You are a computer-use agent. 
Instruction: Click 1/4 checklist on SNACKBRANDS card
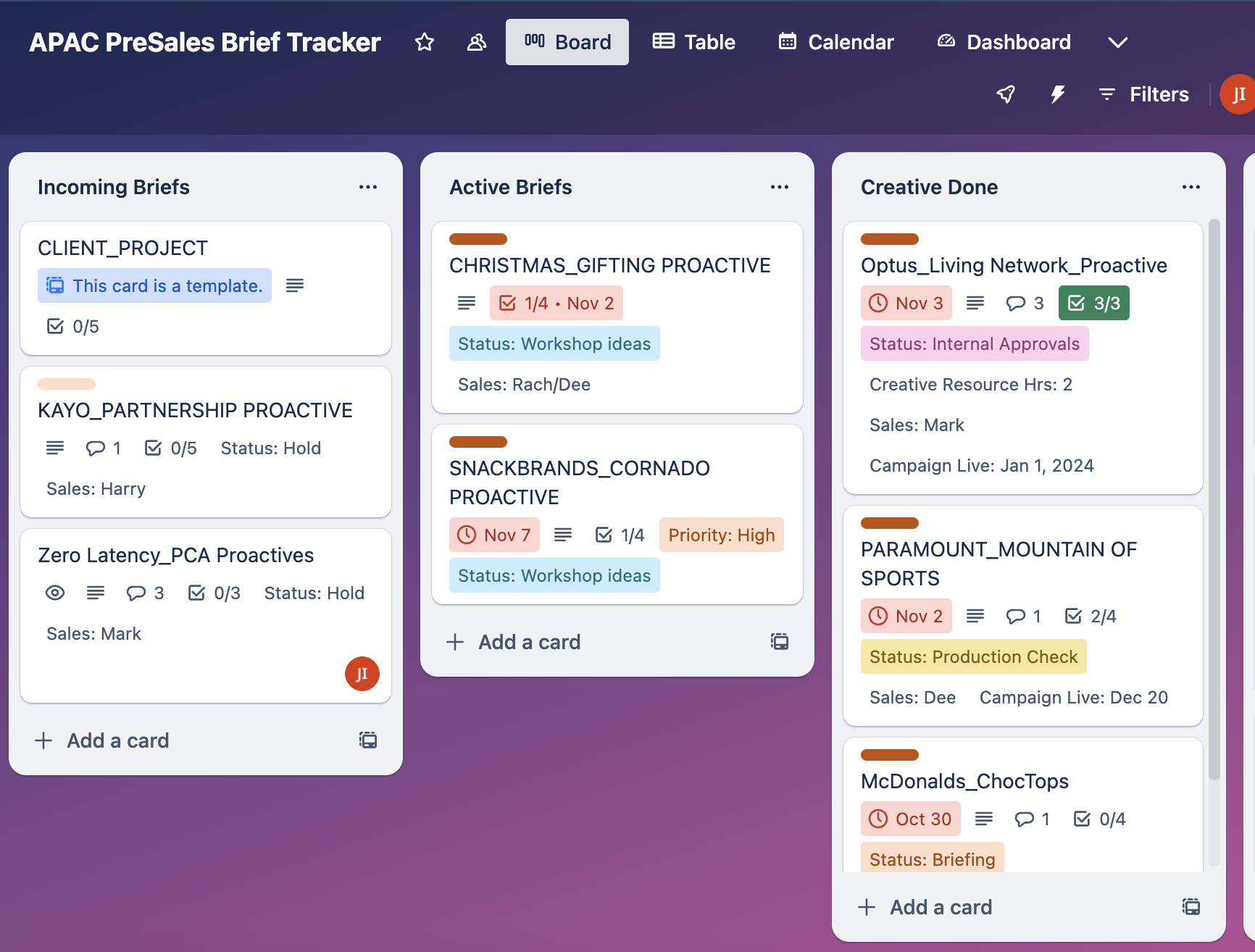(x=620, y=535)
